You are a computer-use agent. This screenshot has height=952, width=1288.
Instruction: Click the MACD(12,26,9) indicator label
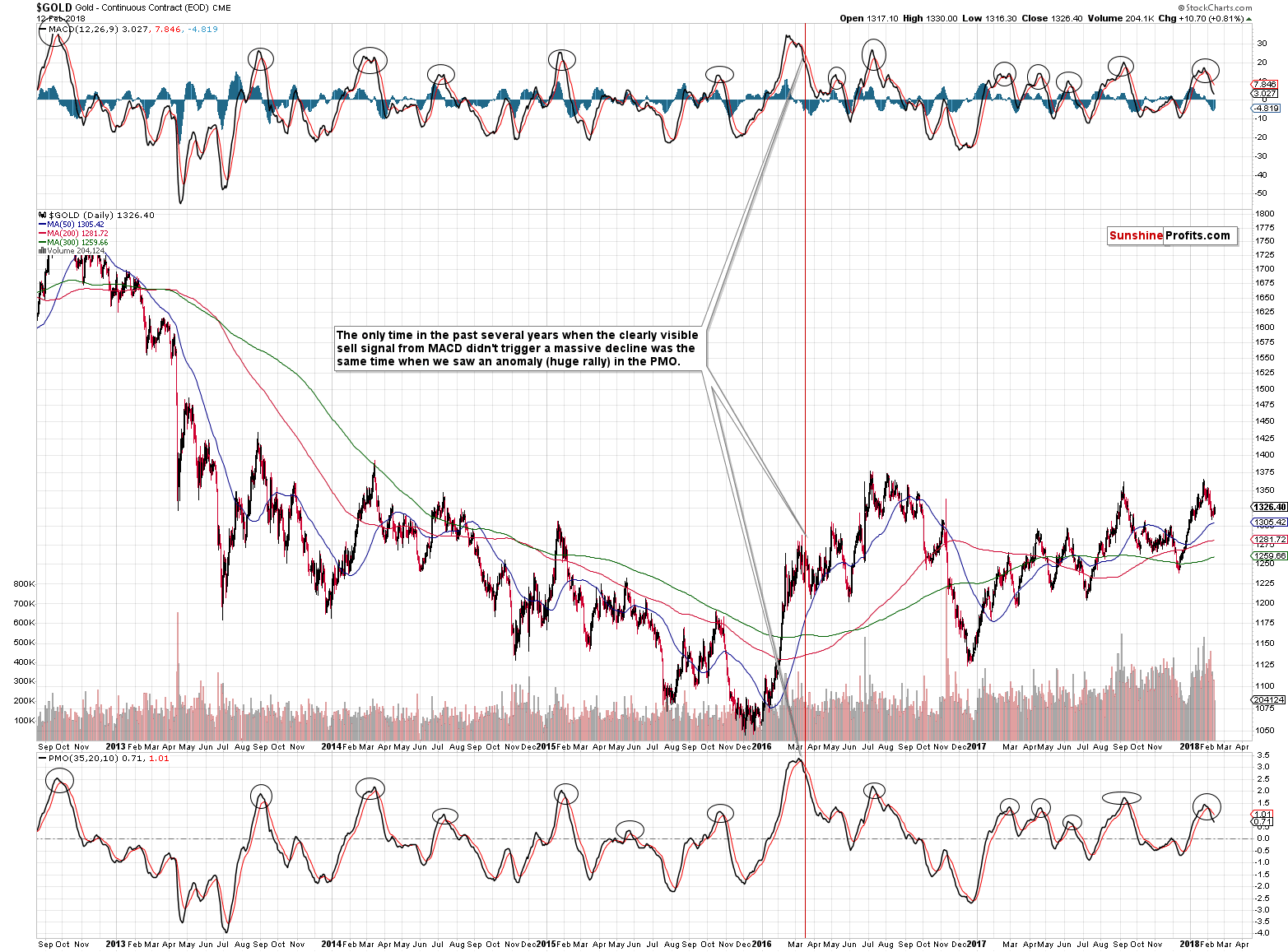pos(83,30)
